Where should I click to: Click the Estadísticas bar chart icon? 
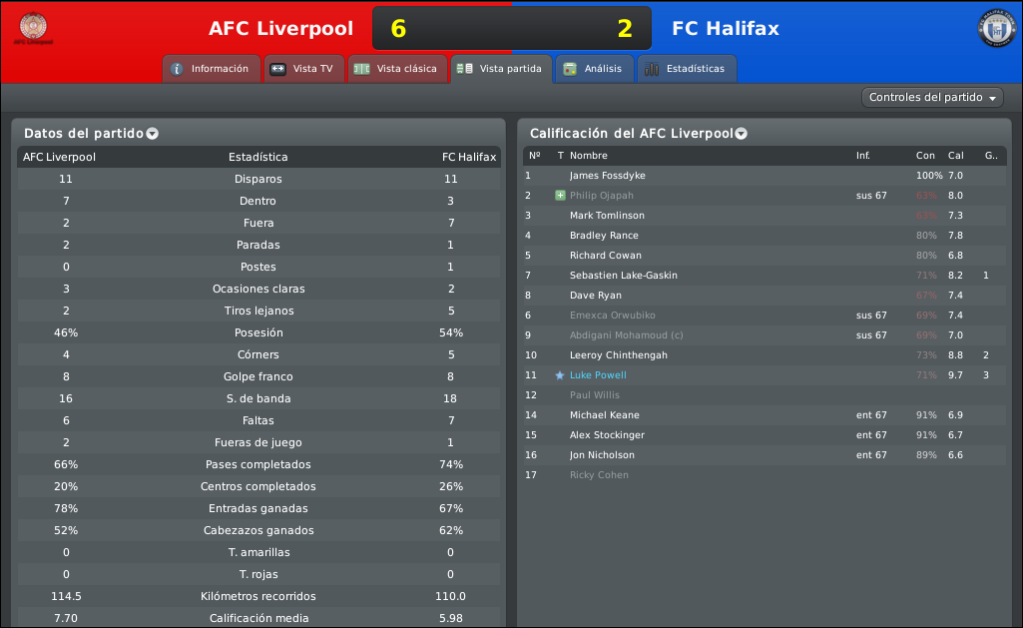[x=652, y=69]
